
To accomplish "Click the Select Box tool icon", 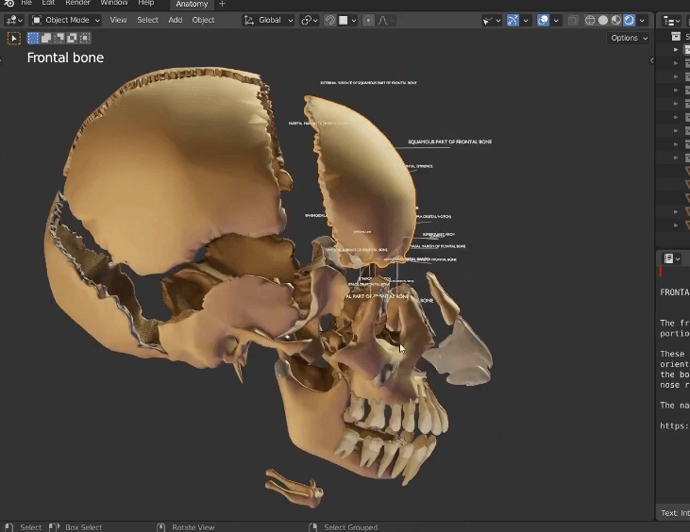I will (x=14, y=38).
